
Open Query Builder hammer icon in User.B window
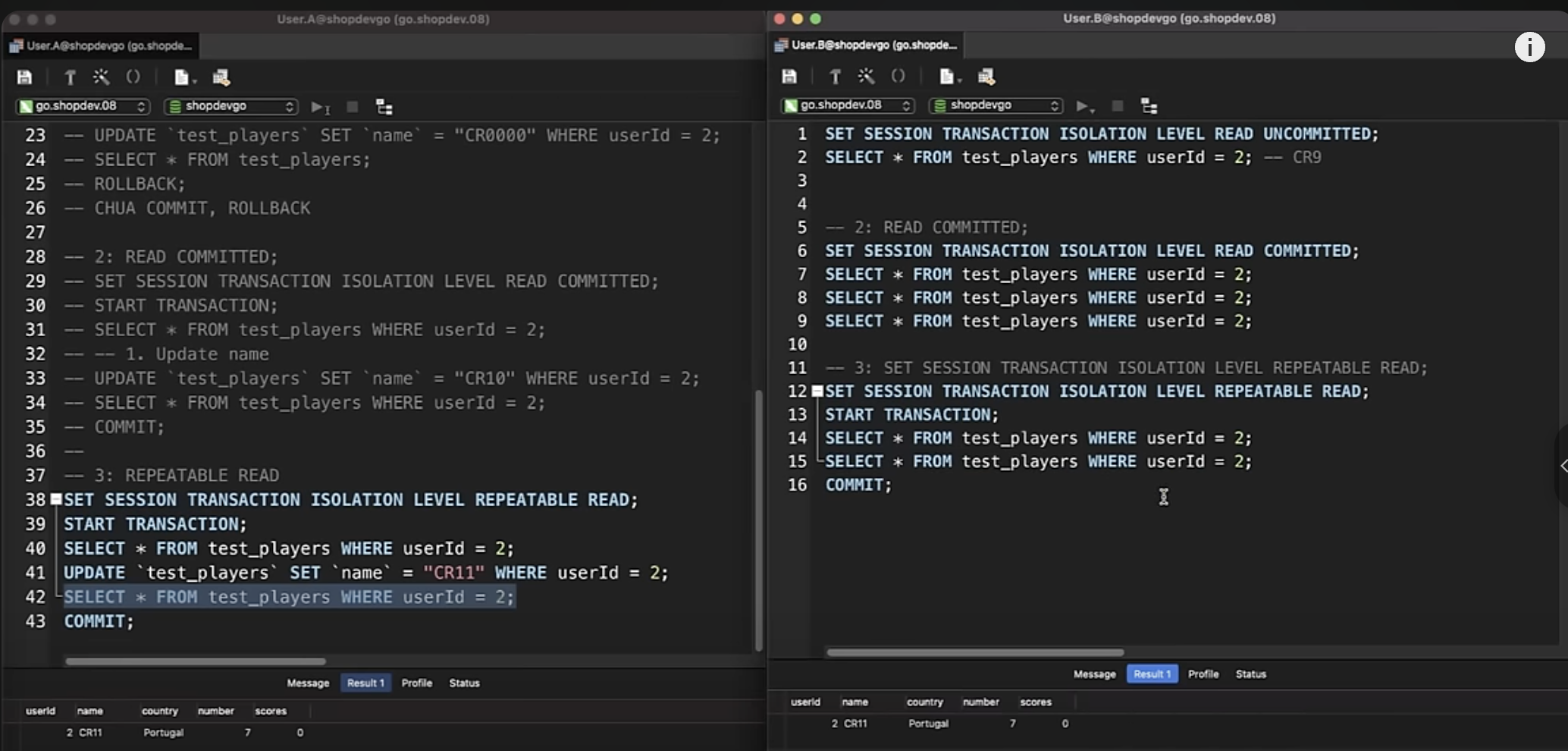(x=835, y=76)
